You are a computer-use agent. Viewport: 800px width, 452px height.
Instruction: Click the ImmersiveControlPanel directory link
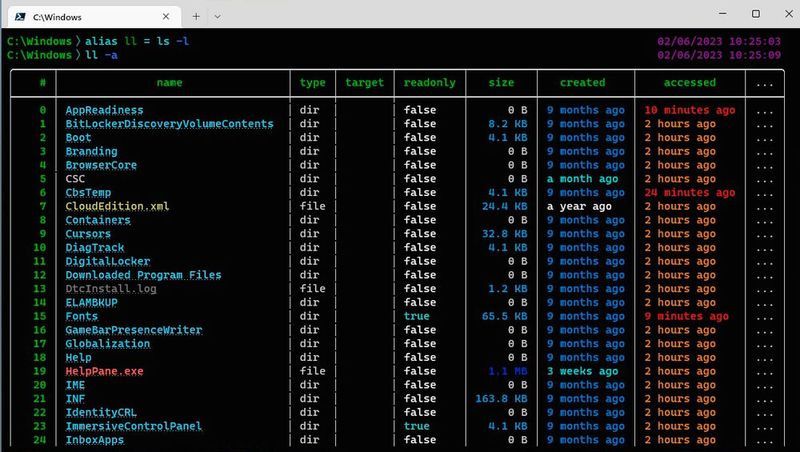[x=134, y=426]
